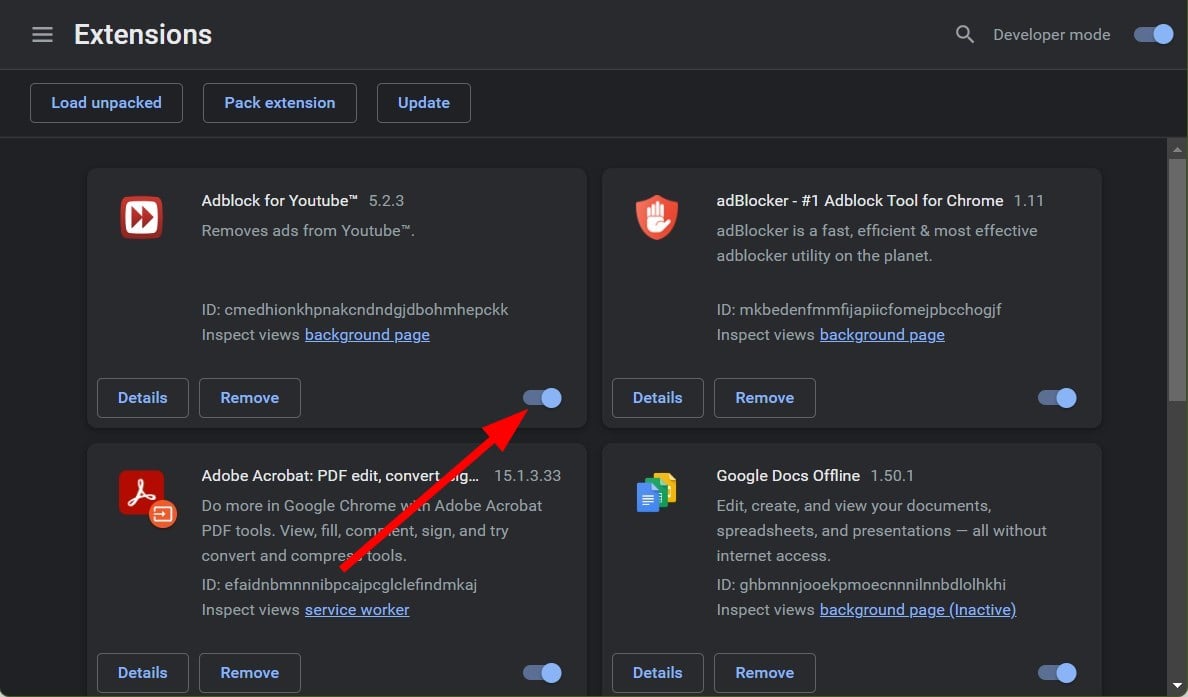Disable the Adobe Acrobat extension toggle
The width and height of the screenshot is (1188, 697).
coord(542,673)
